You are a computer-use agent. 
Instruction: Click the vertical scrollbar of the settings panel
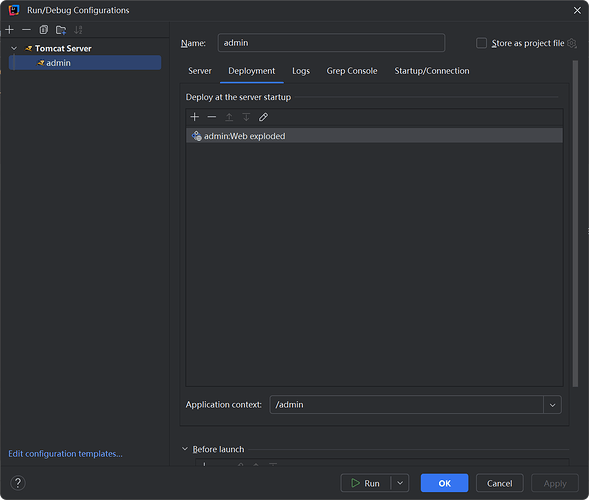pos(575,224)
